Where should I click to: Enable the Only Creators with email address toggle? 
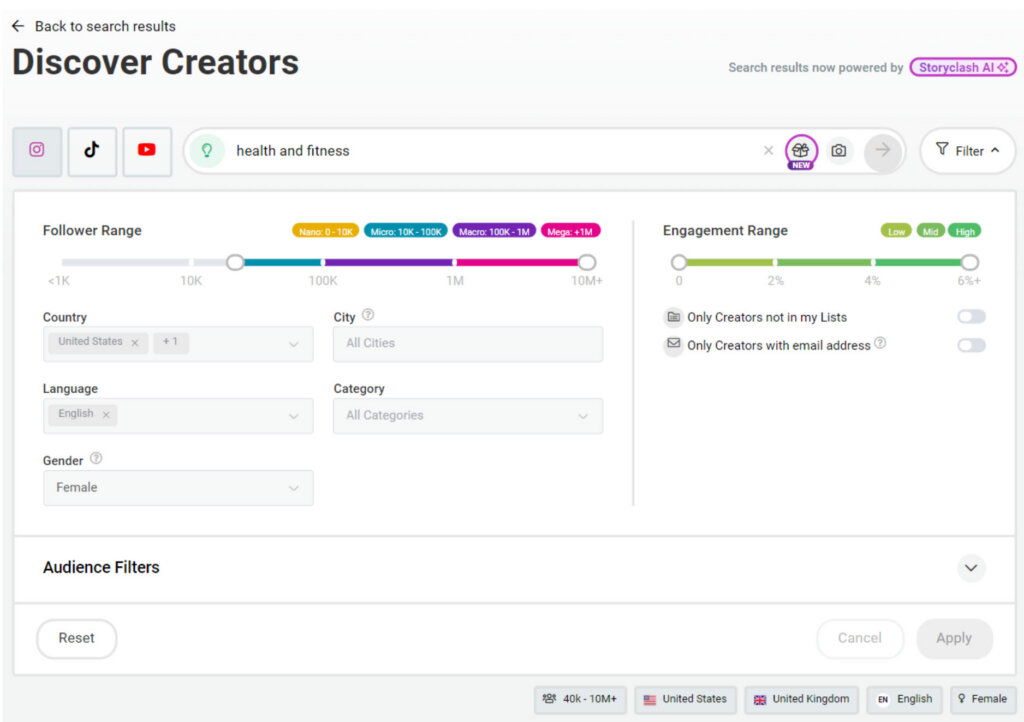pos(971,345)
